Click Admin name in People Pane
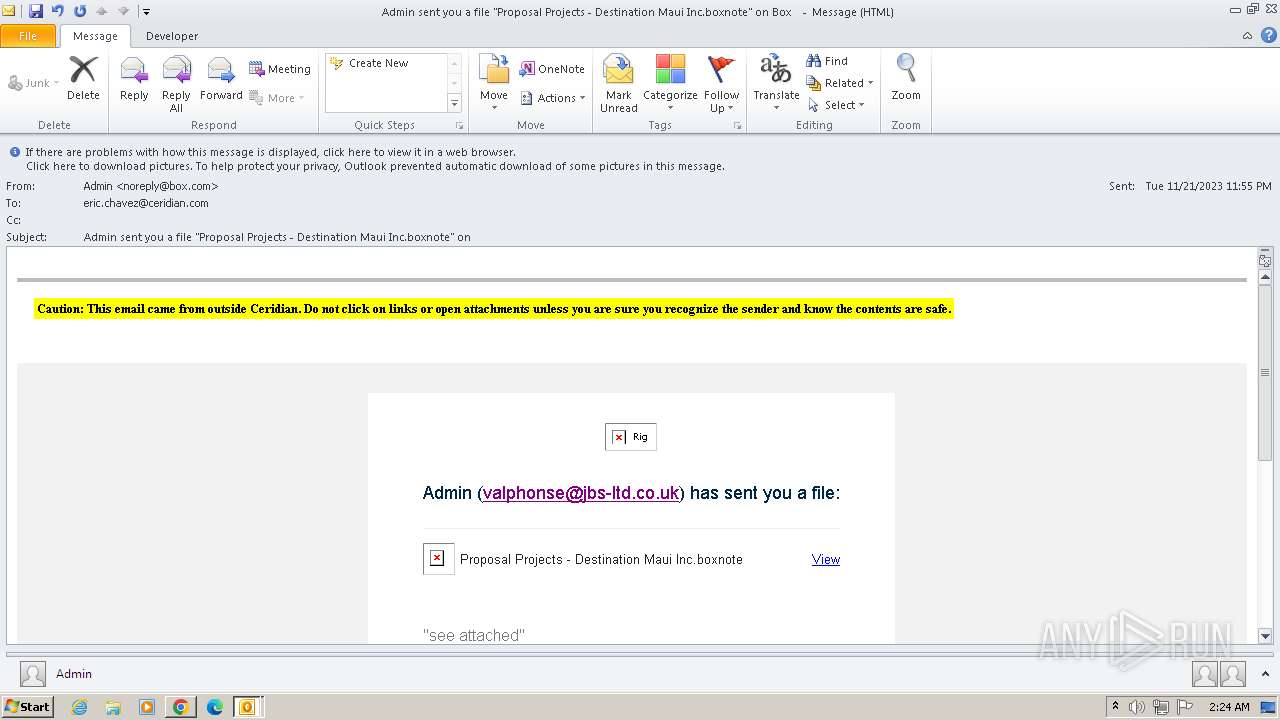The height and width of the screenshot is (720, 1280). tap(74, 674)
